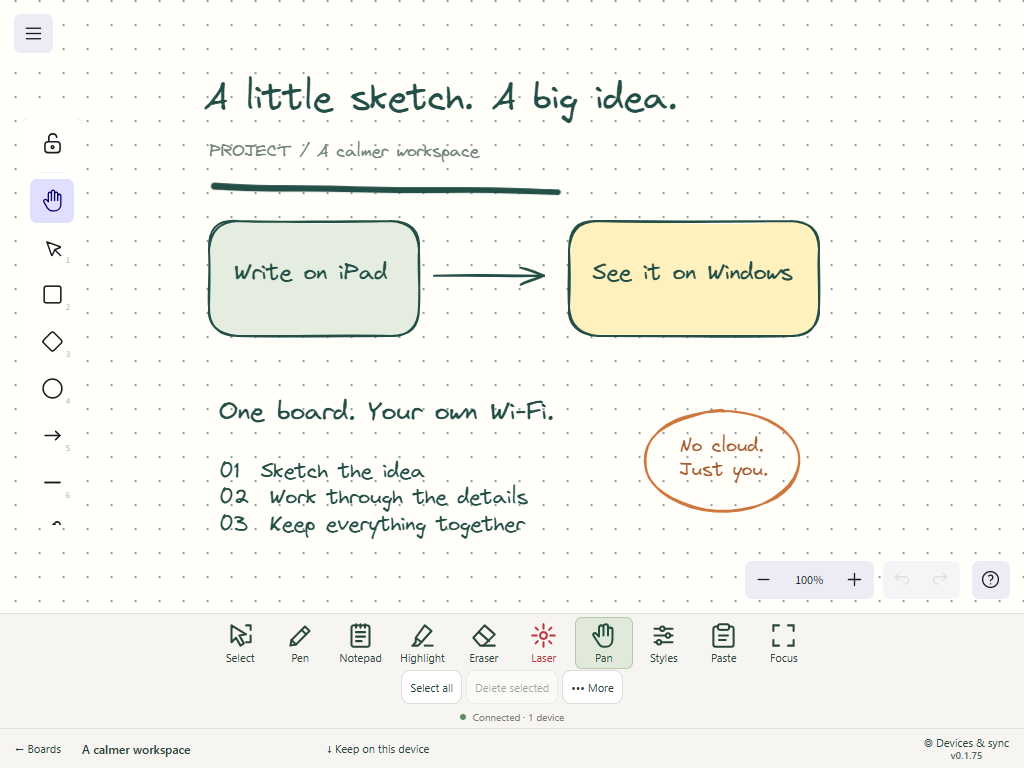Open Devices & sync
1024x768 pixels.
pyautogui.click(x=967, y=743)
